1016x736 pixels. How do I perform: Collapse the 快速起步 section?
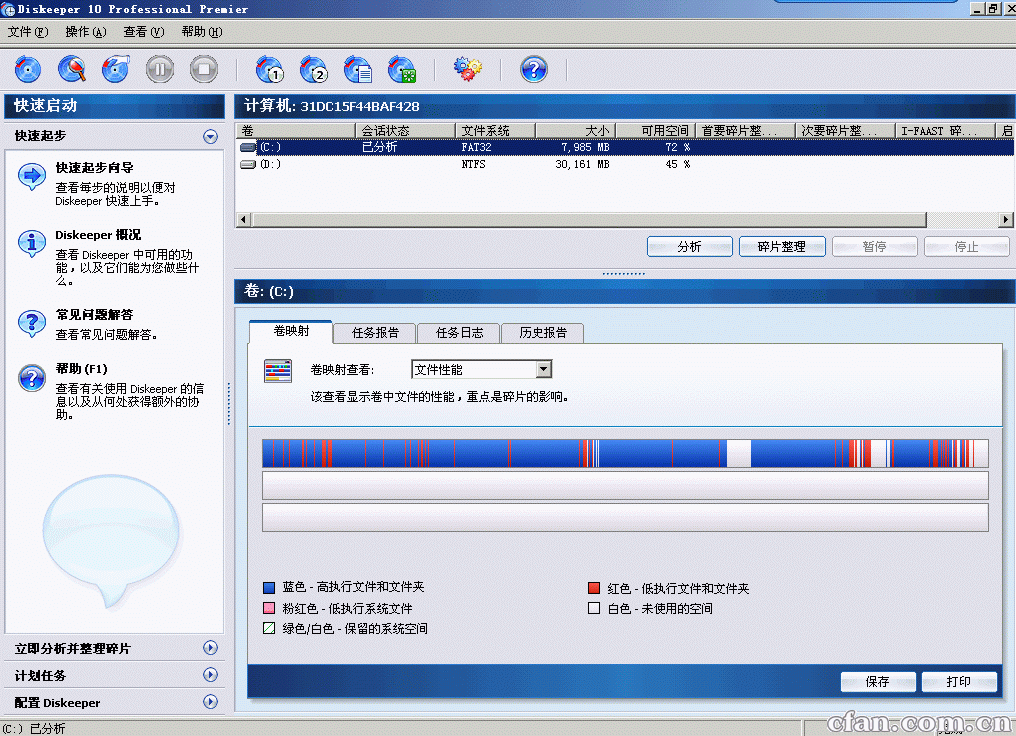[210, 136]
